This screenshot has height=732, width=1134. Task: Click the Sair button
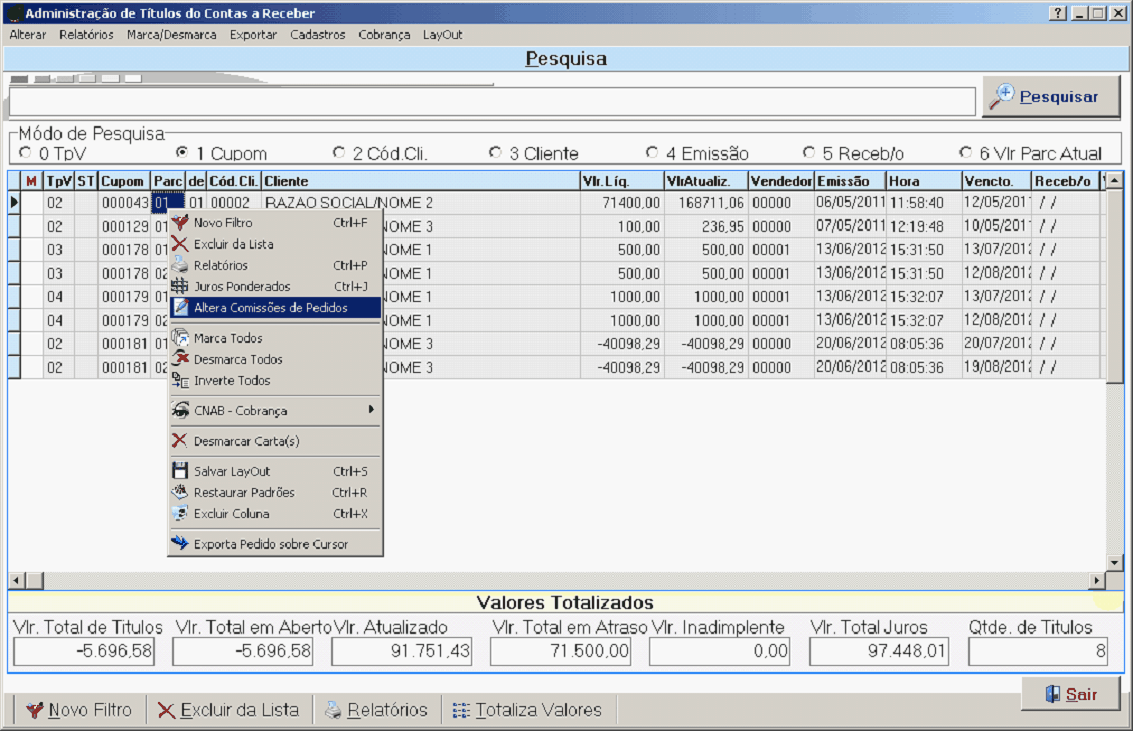click(x=1070, y=694)
